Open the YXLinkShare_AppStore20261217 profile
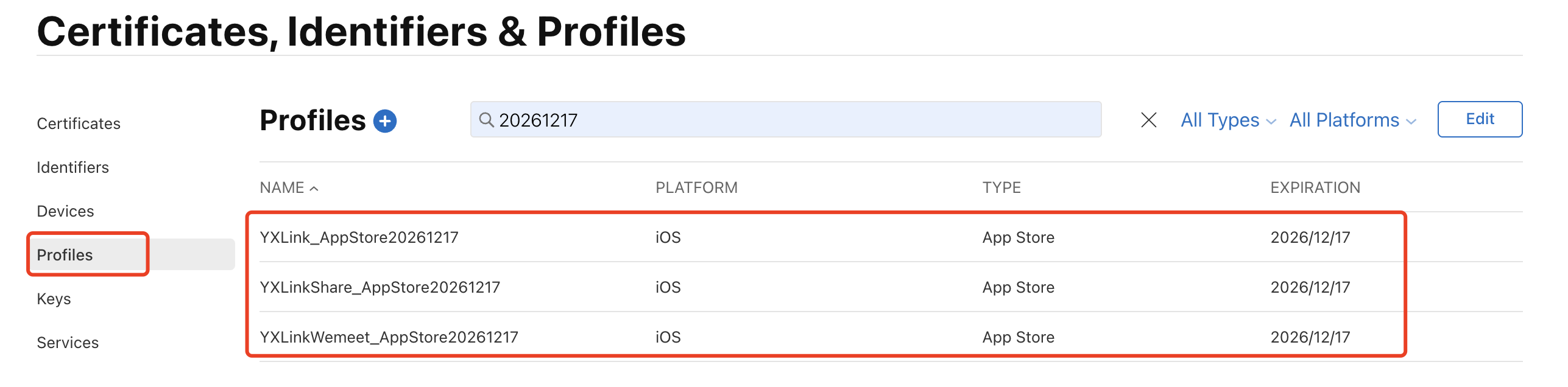 380,287
